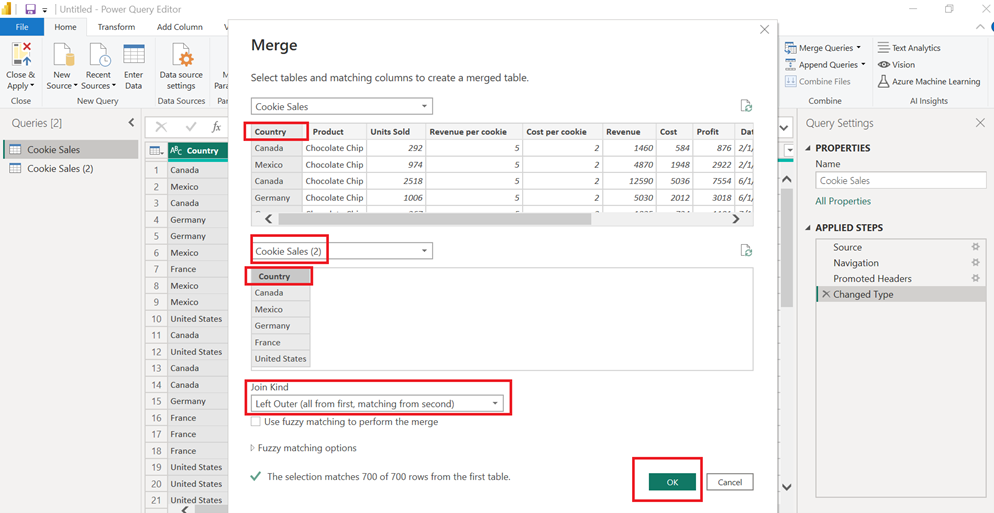Screen dimensions: 994x513
Task: Switch to the Add Column tab
Action: (x=179, y=27)
